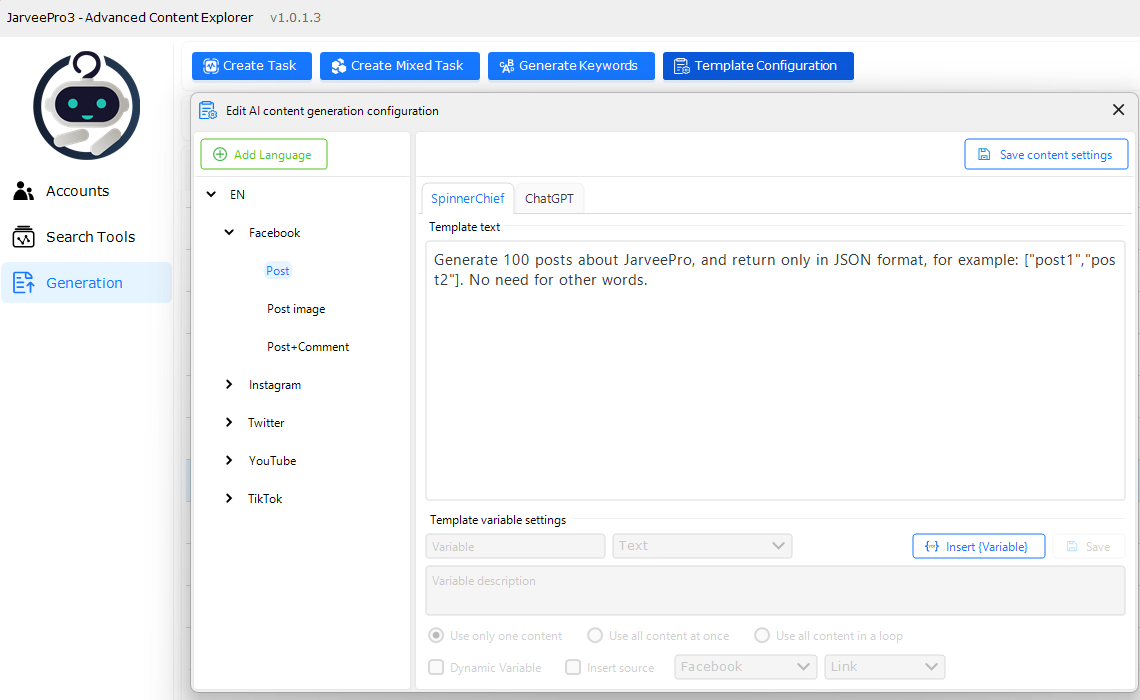Collapse the Facebook tree node
1140x700 pixels.
tap(229, 232)
